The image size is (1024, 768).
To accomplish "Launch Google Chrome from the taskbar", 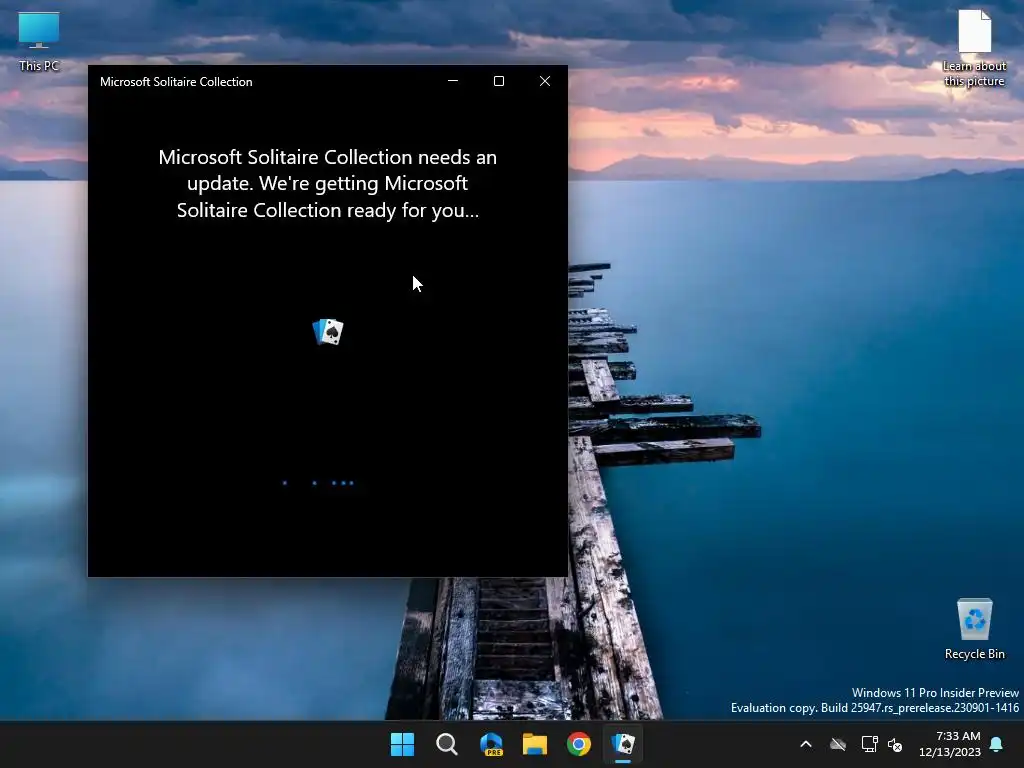I will (579, 744).
